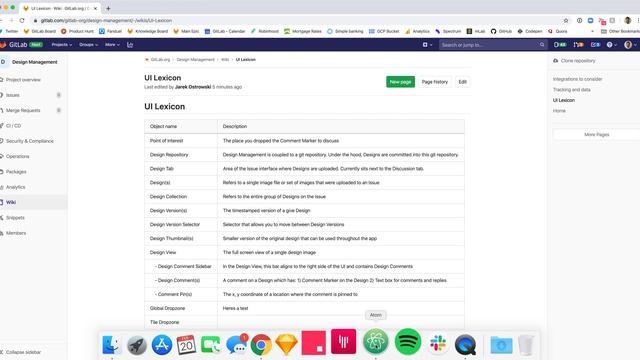Viewport: 640px width, 360px height.
Task: Open the to-do list counter icon
Action: click(x=596, y=44)
